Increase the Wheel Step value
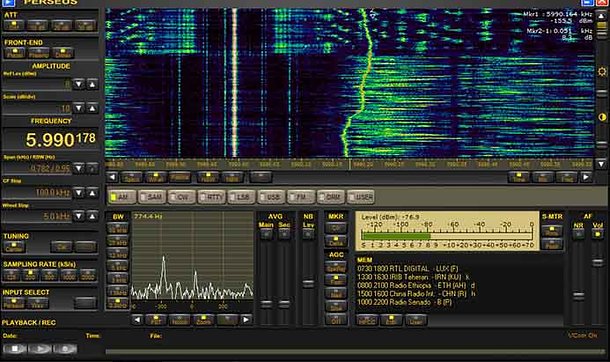The image size is (610, 362). coord(92,216)
